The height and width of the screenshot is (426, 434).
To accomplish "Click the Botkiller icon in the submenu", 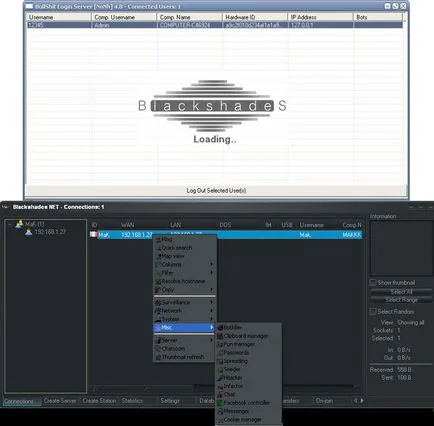I will [x=220, y=328].
